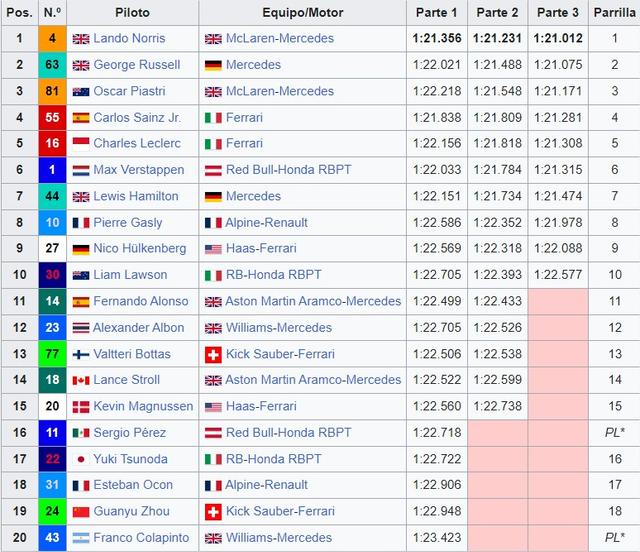Select the Parte 2 time 1:21.488
This screenshot has height=552, width=640.
497,65
